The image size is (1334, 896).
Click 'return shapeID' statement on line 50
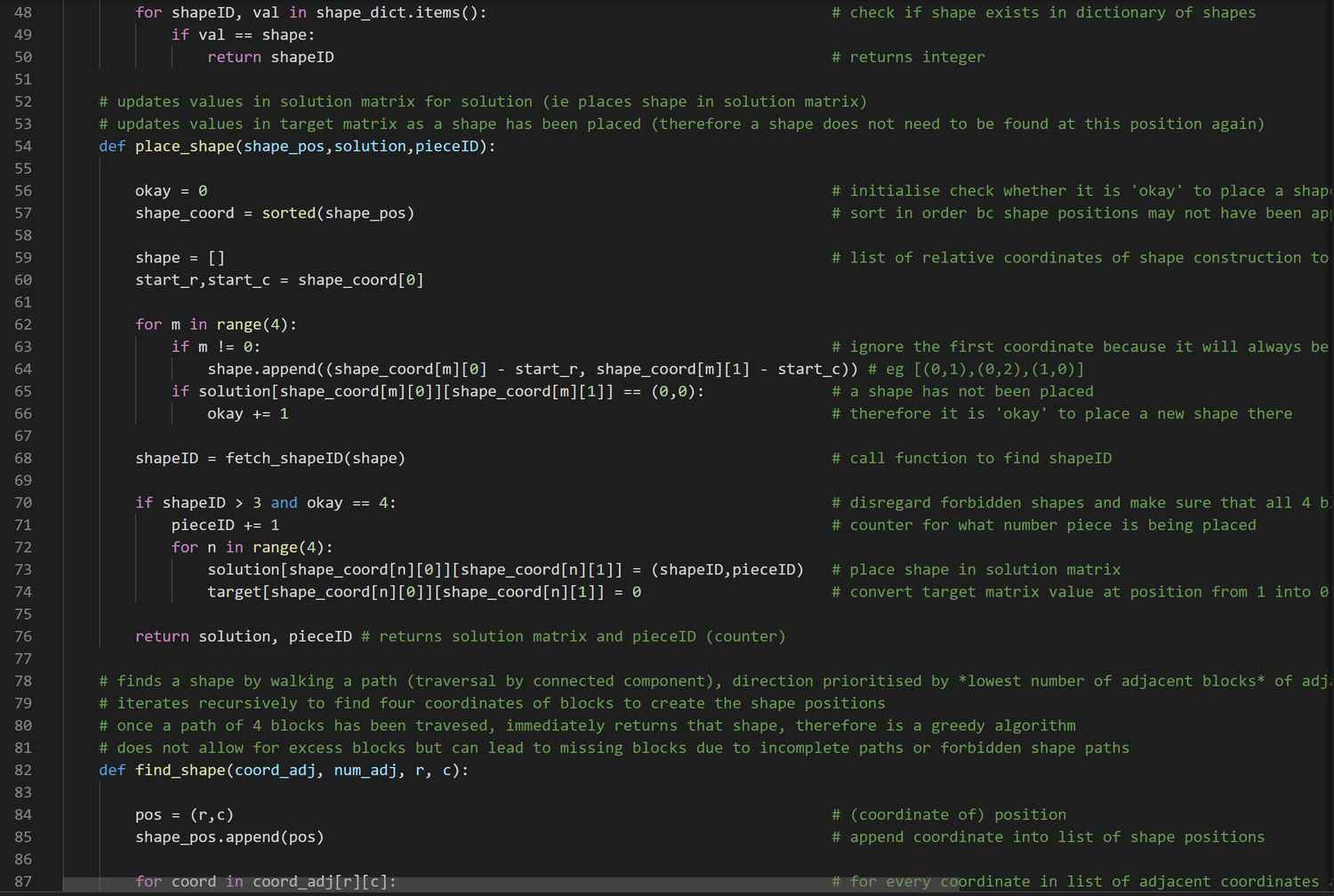pyautogui.click(x=270, y=58)
